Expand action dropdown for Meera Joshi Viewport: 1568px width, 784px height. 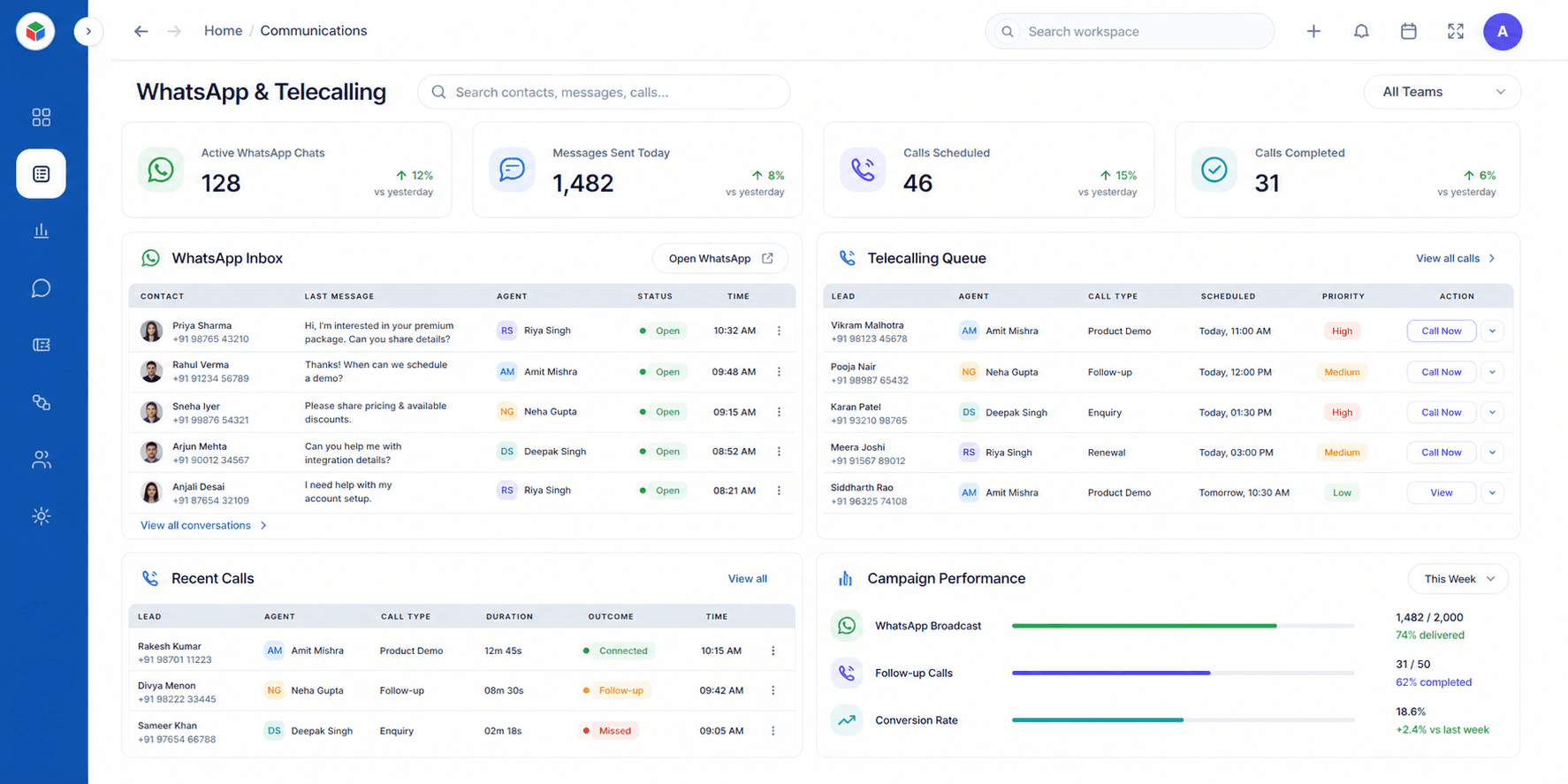coord(1492,453)
